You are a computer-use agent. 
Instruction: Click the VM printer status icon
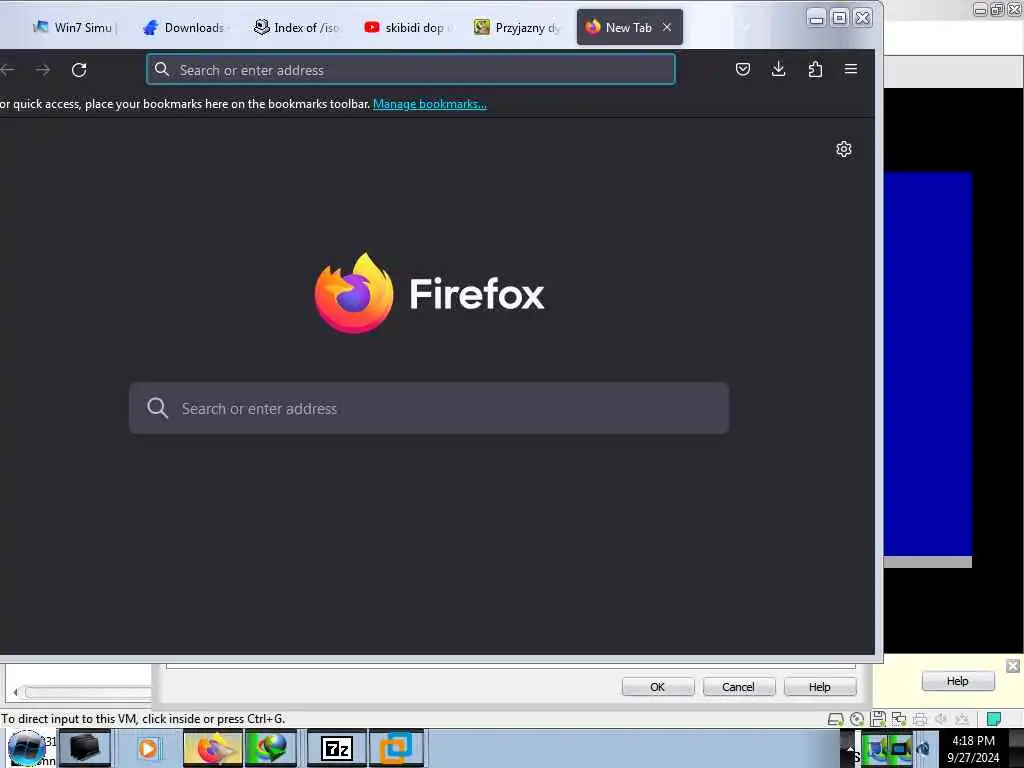pyautogui.click(x=920, y=720)
